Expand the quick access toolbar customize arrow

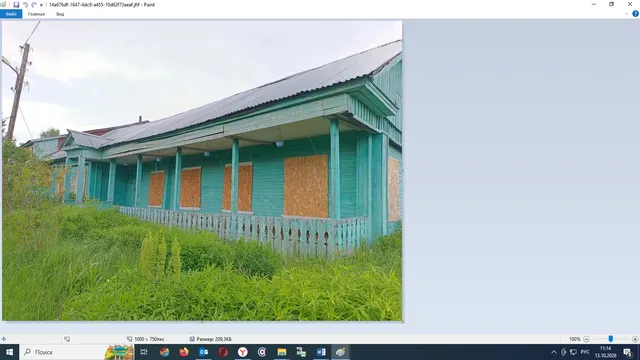[x=41, y=5]
